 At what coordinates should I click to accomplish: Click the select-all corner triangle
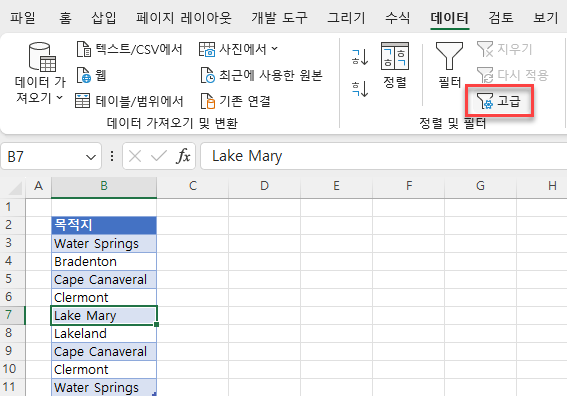(14, 187)
